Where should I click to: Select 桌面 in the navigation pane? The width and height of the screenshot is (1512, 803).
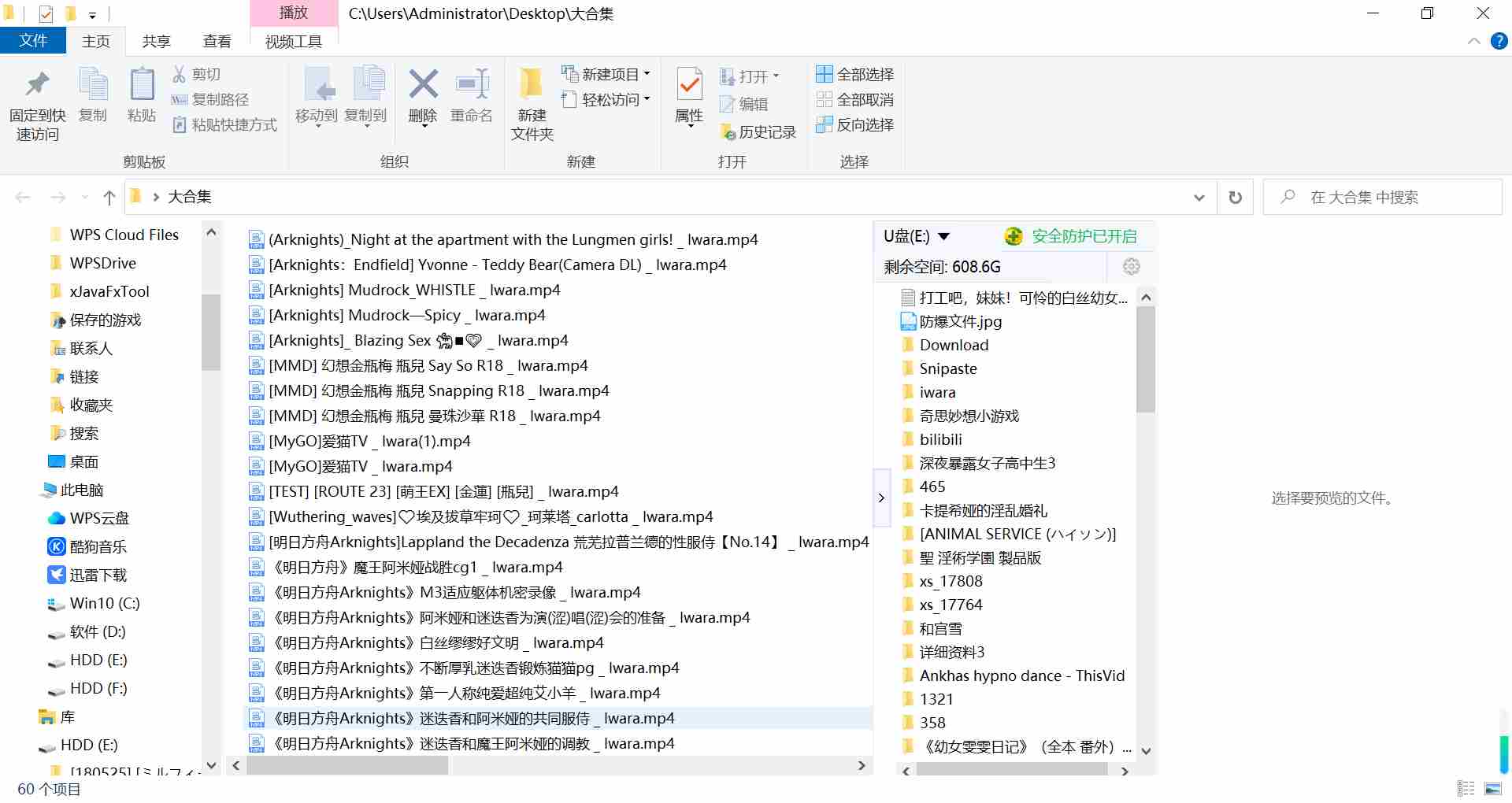73,461
